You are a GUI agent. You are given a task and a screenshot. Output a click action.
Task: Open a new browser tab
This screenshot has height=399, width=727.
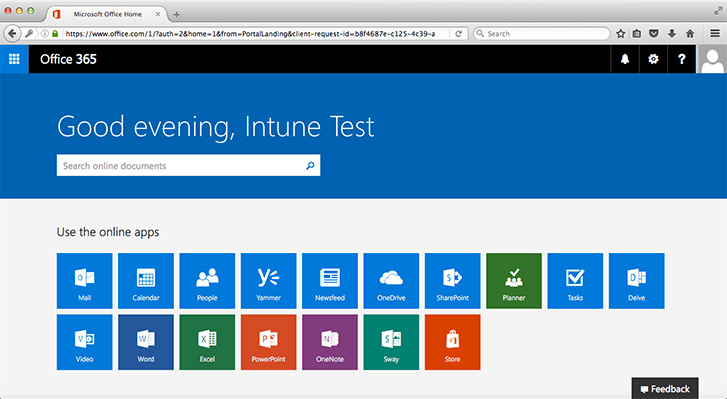click(176, 14)
